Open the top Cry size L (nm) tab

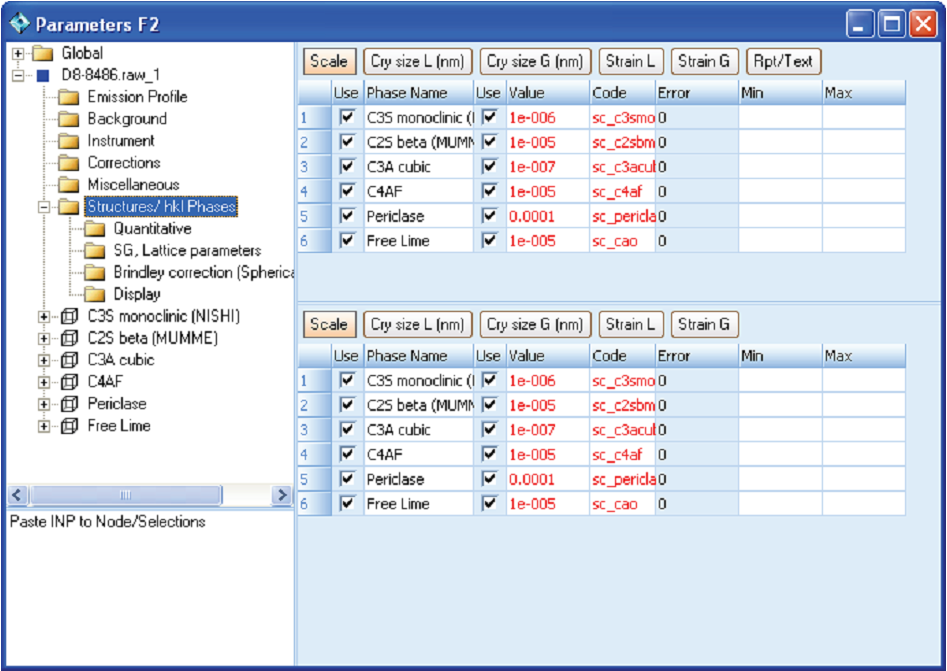pyautogui.click(x=417, y=61)
